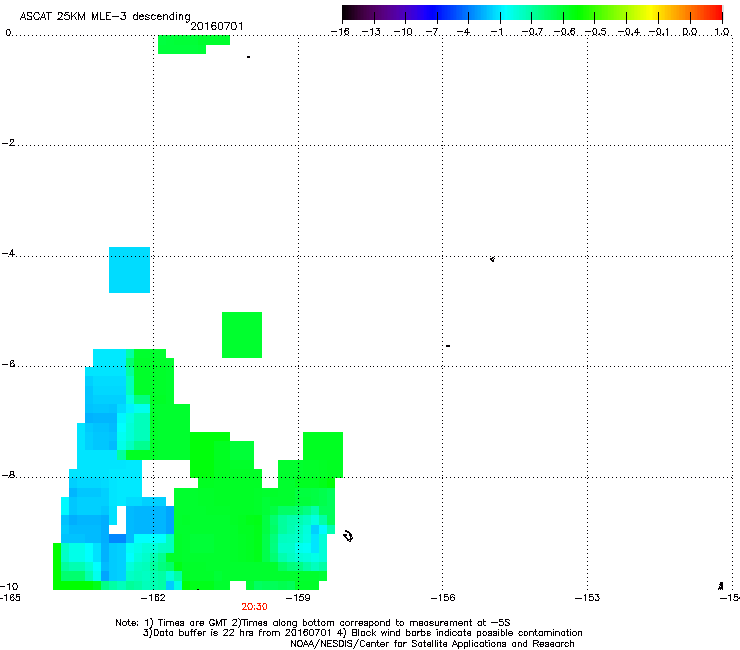Pick the red end of the color bar
740x650 pixels.
point(715,13)
